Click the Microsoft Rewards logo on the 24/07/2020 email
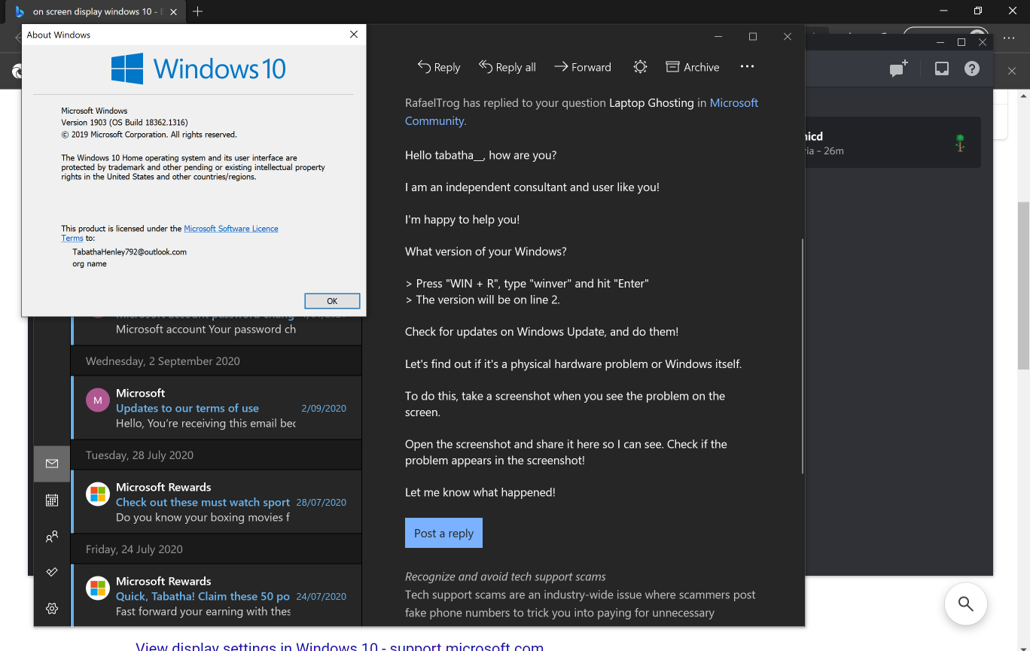Screen dimensions: 1030x652 [97, 588]
